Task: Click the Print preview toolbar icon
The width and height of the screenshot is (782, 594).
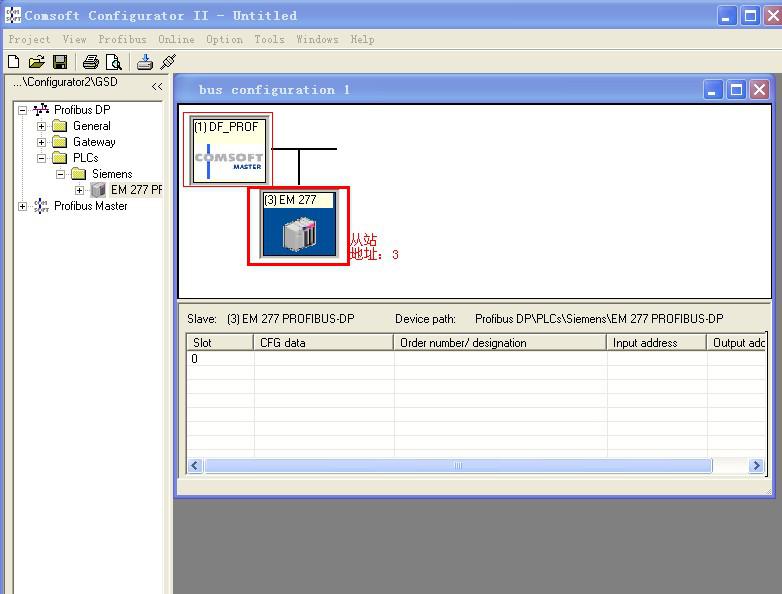Action: (x=114, y=62)
